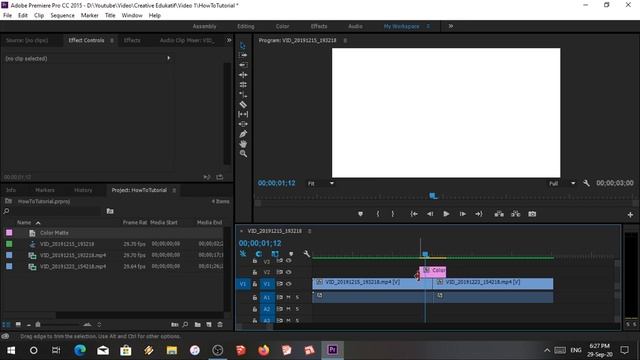
Task: Add a marker from the Program Monitor
Action: point(360,214)
